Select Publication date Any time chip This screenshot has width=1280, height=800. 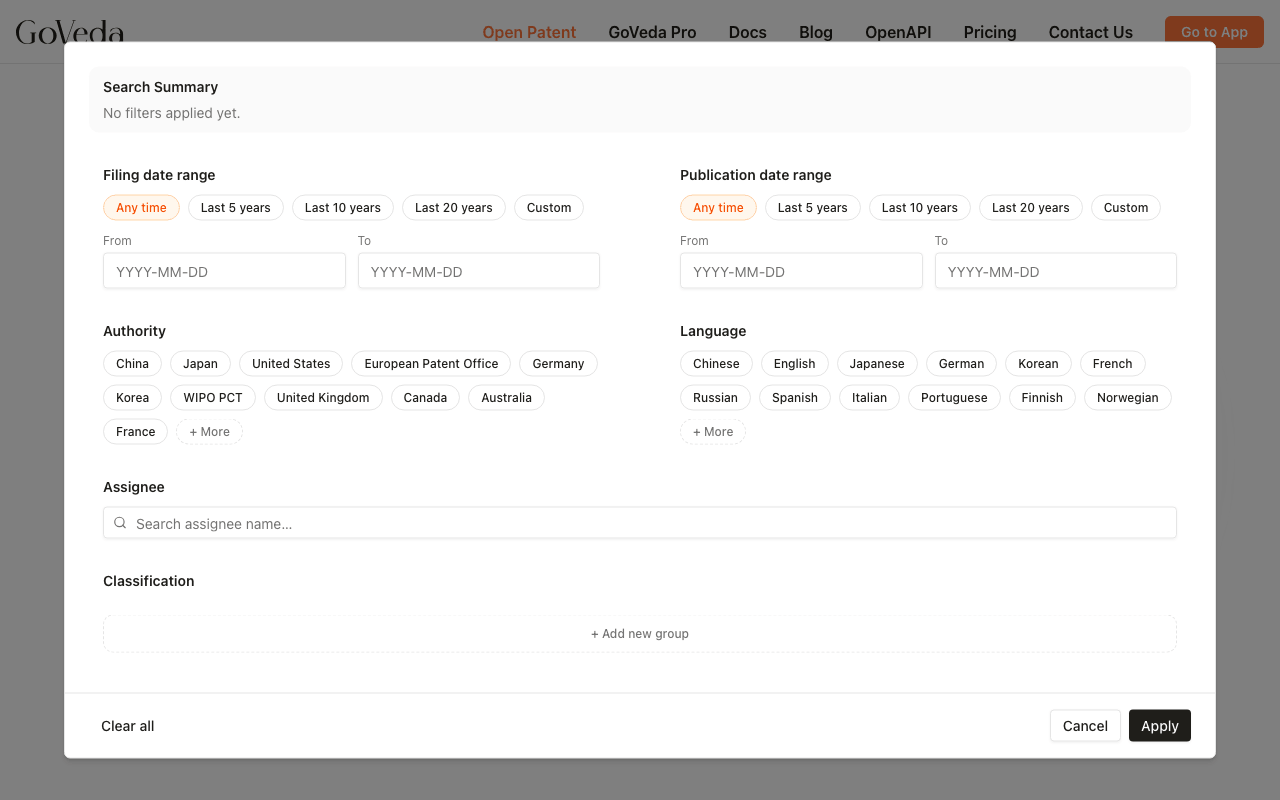tap(718, 208)
